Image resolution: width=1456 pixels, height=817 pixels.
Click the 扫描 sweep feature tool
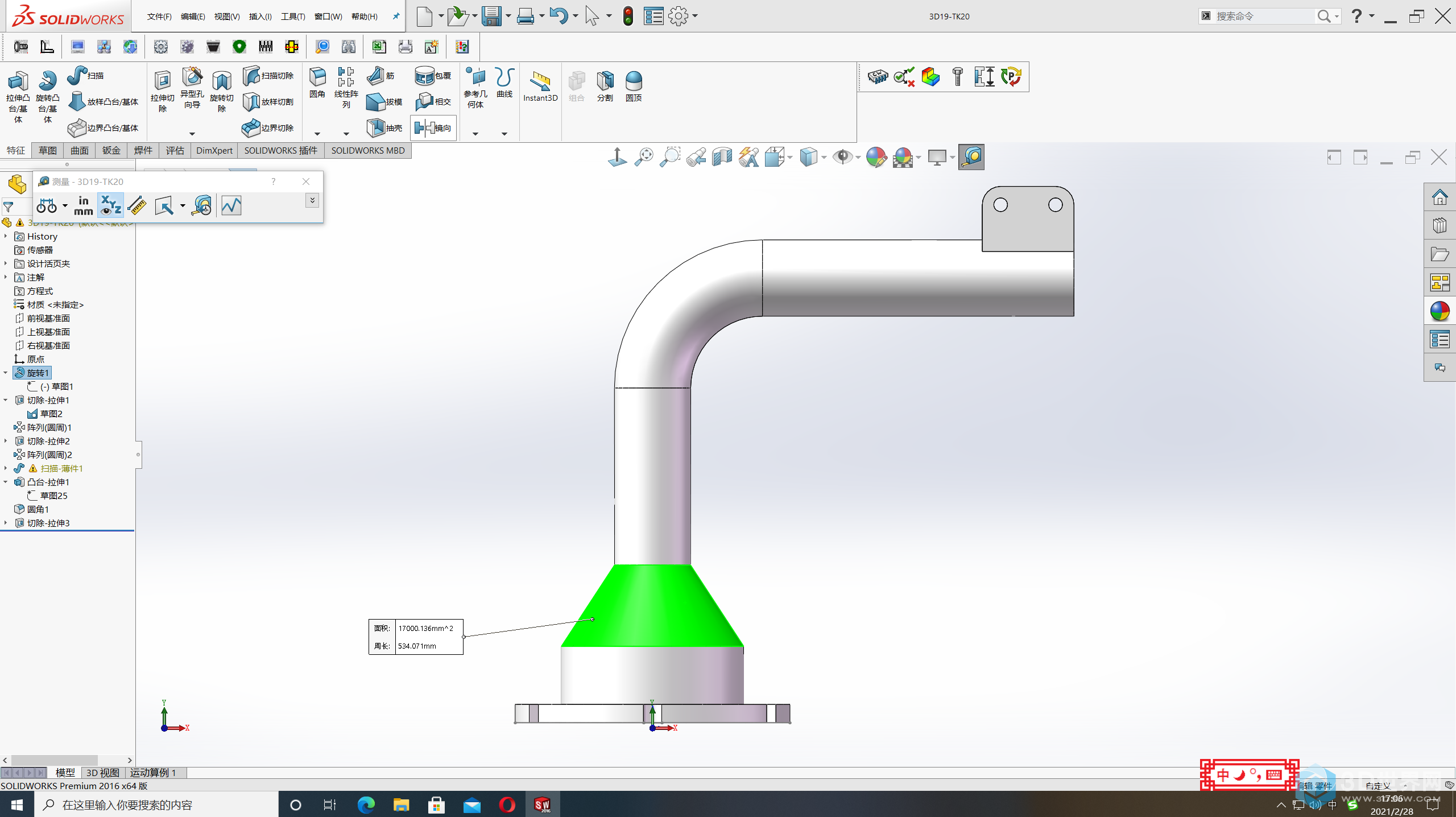click(86, 76)
